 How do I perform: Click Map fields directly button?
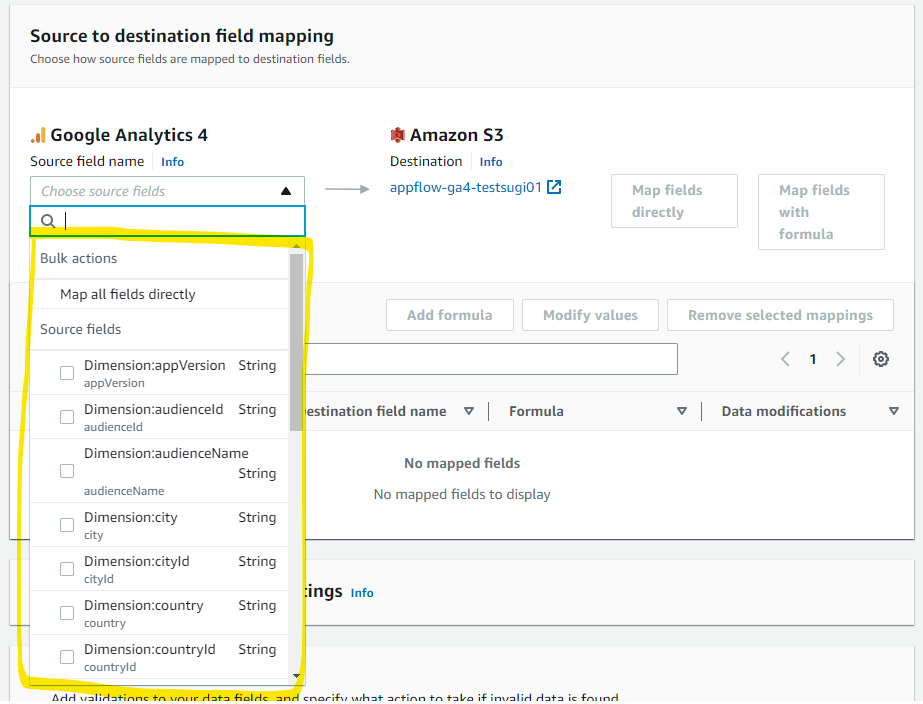[674, 201]
